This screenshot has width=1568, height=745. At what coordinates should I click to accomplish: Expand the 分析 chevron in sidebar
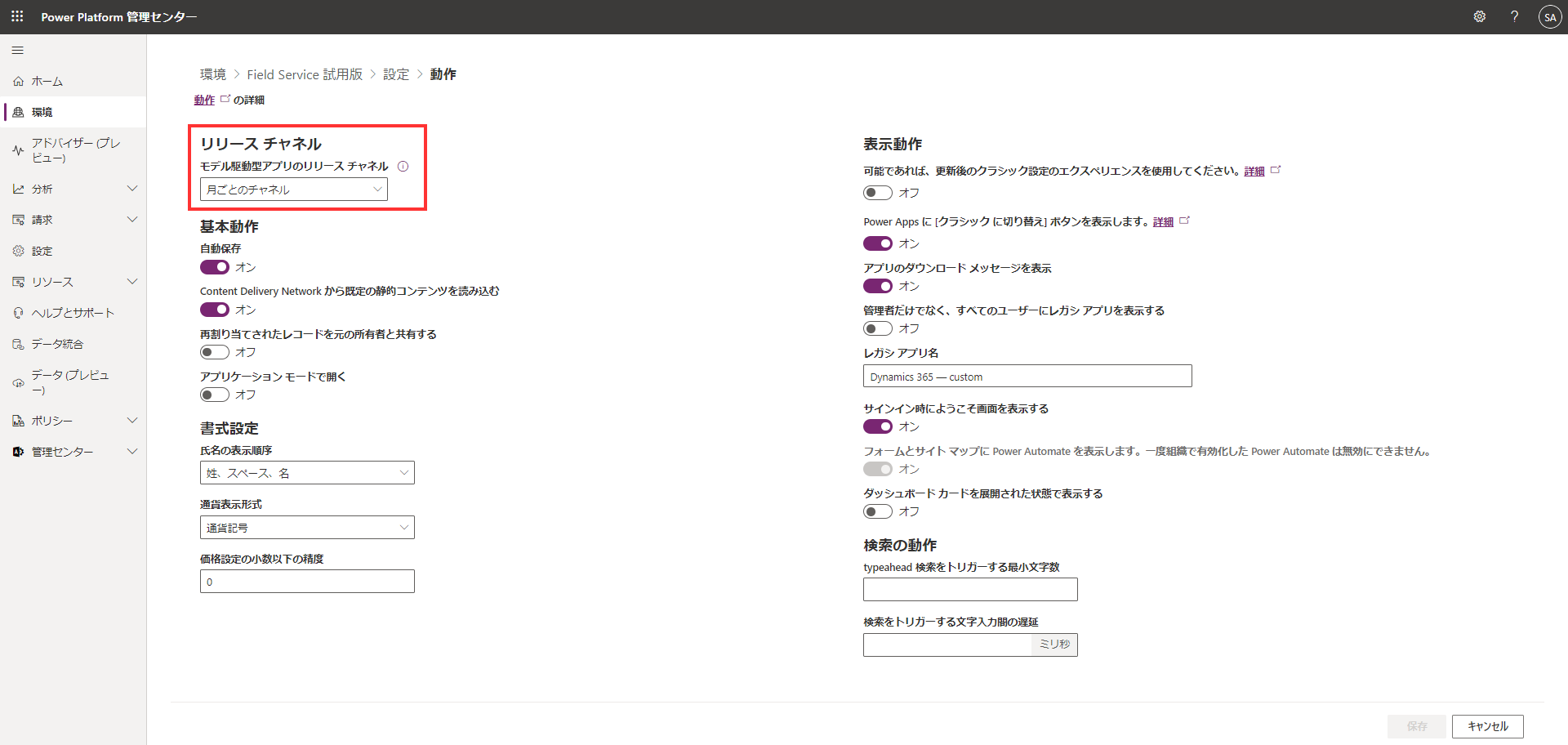pos(132,189)
